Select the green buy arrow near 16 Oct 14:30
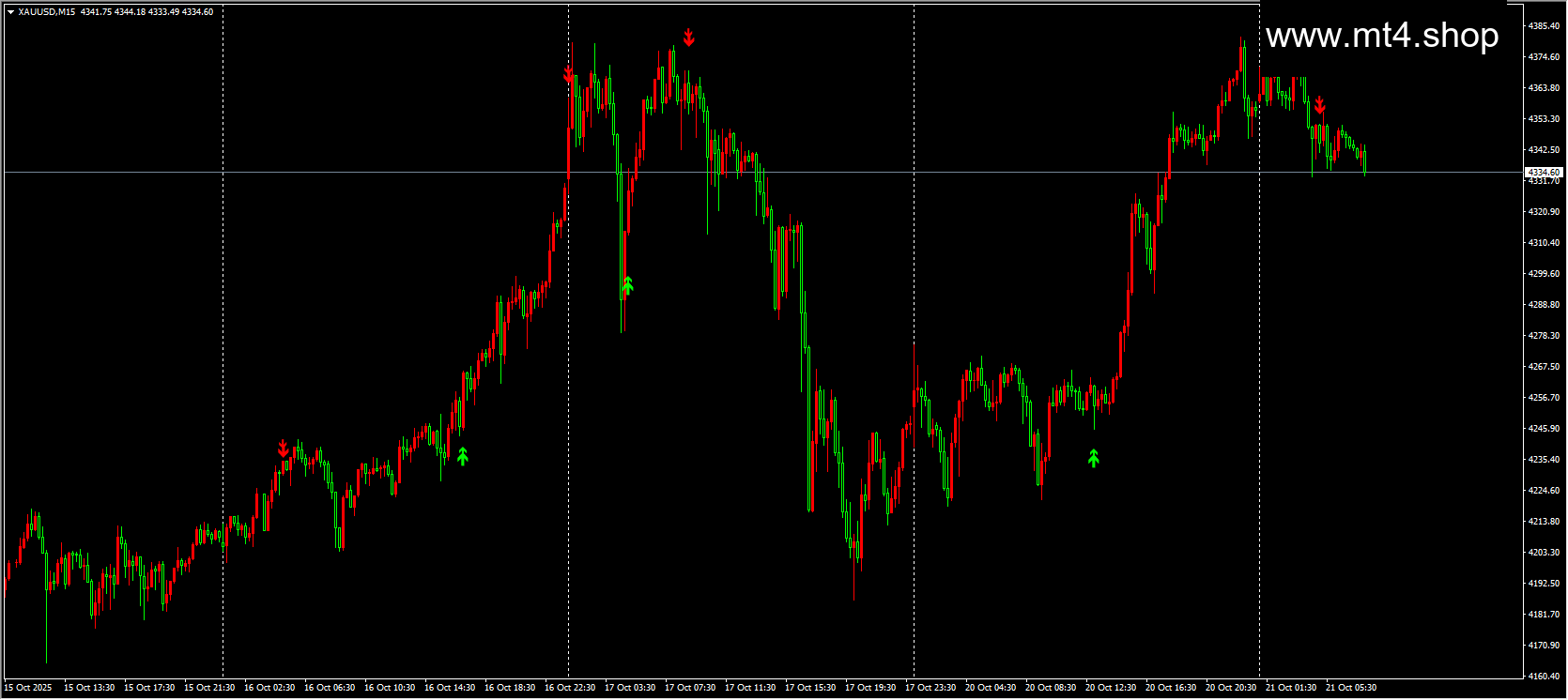 462,456
